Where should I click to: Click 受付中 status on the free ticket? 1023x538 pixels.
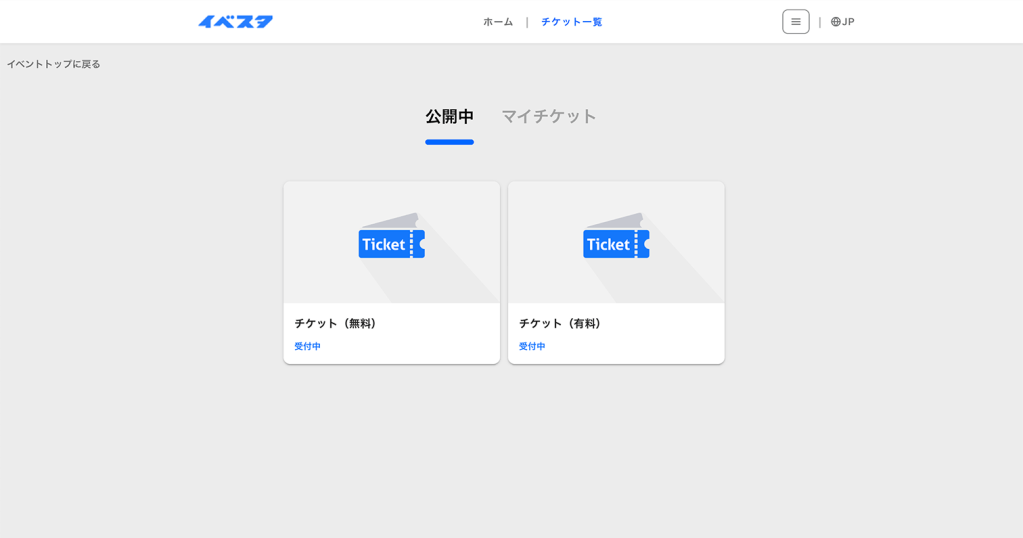[x=307, y=346]
